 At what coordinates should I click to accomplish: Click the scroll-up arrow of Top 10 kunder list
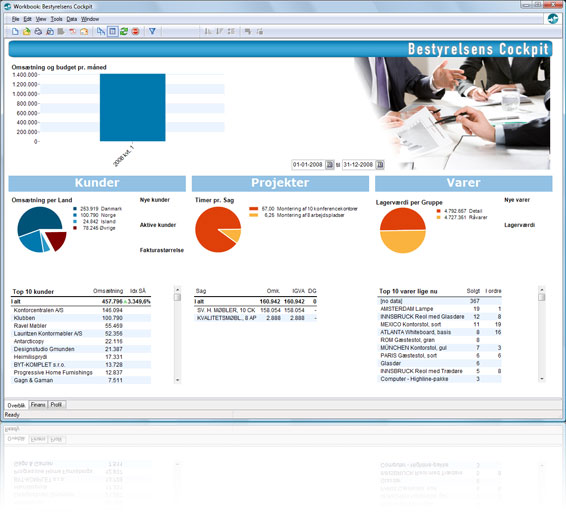(x=177, y=290)
